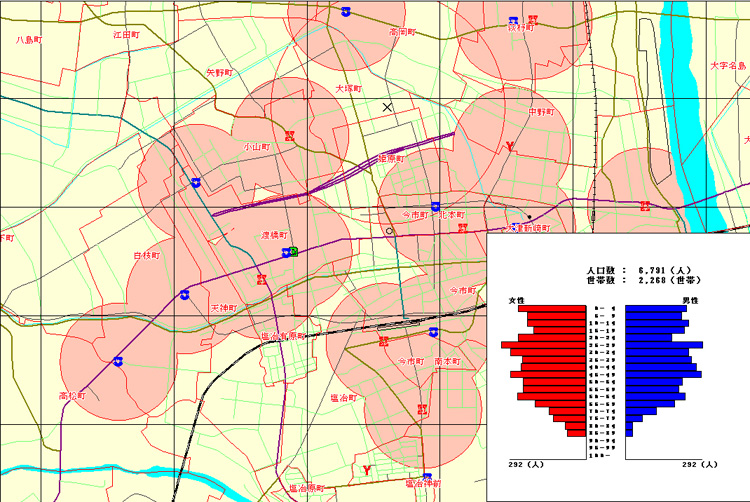Select the red Y symbol below 中野町
This screenshot has width=750, height=502.
(x=510, y=146)
